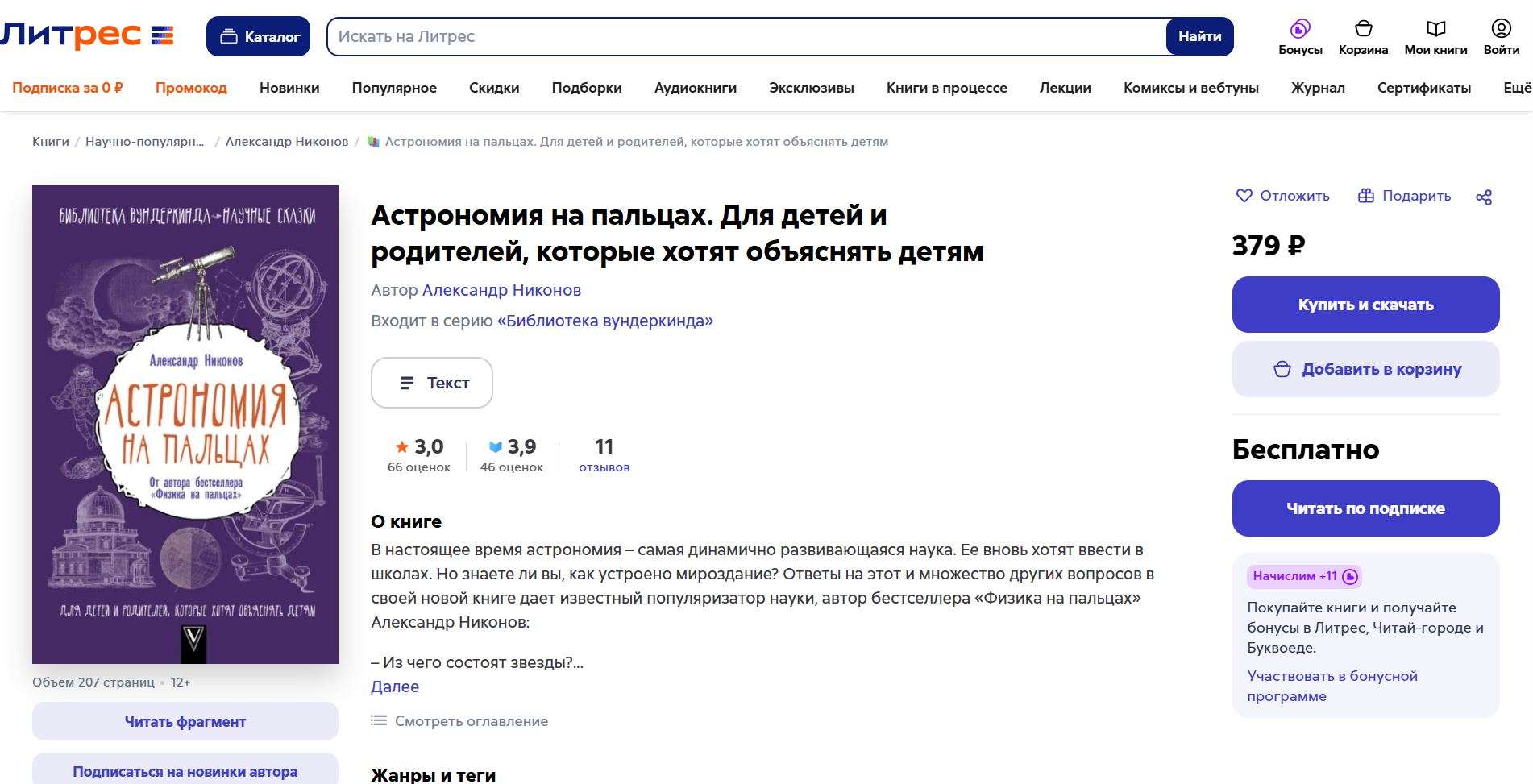Click Добавить в корзину button
Screen dimensions: 1533x784
(1365, 369)
